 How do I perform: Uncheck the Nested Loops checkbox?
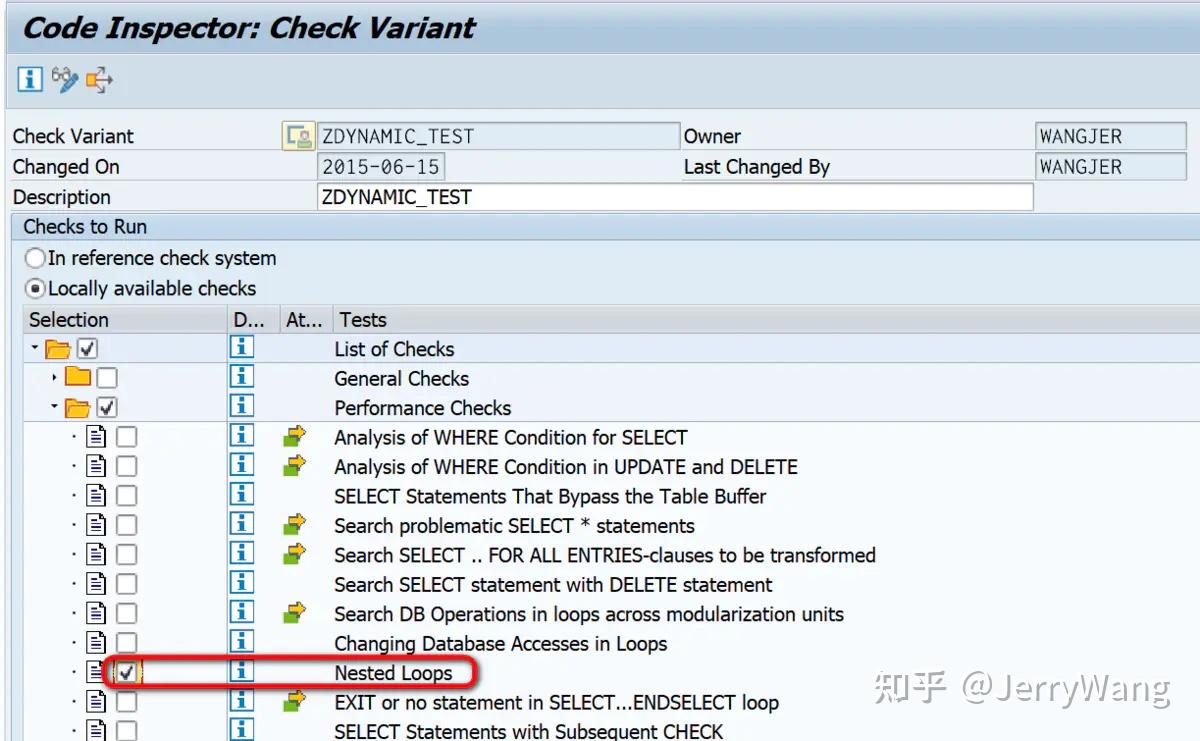(x=126, y=672)
